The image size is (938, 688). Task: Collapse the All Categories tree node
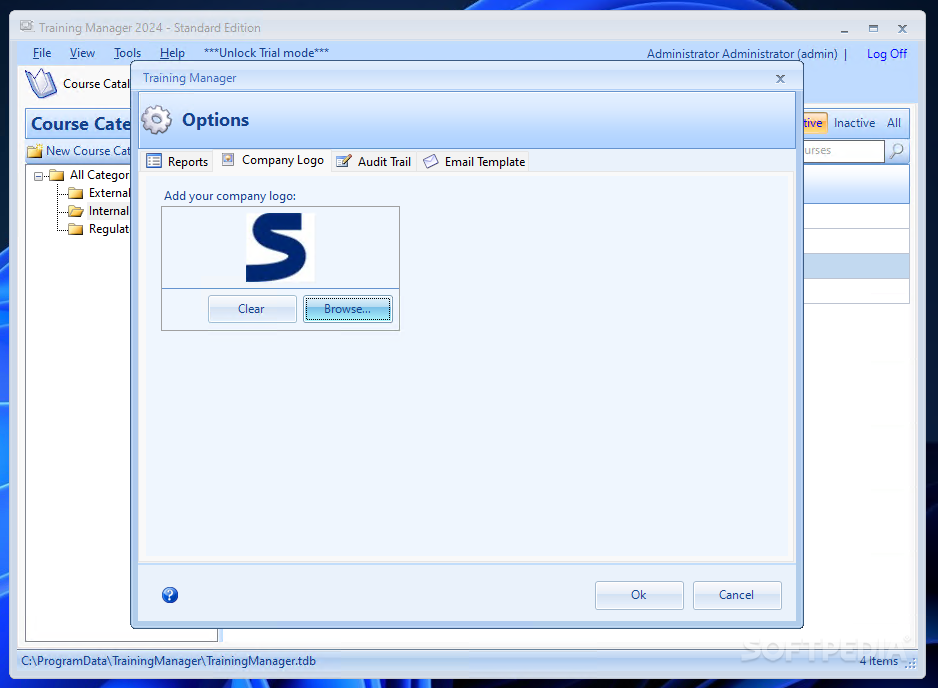38,176
